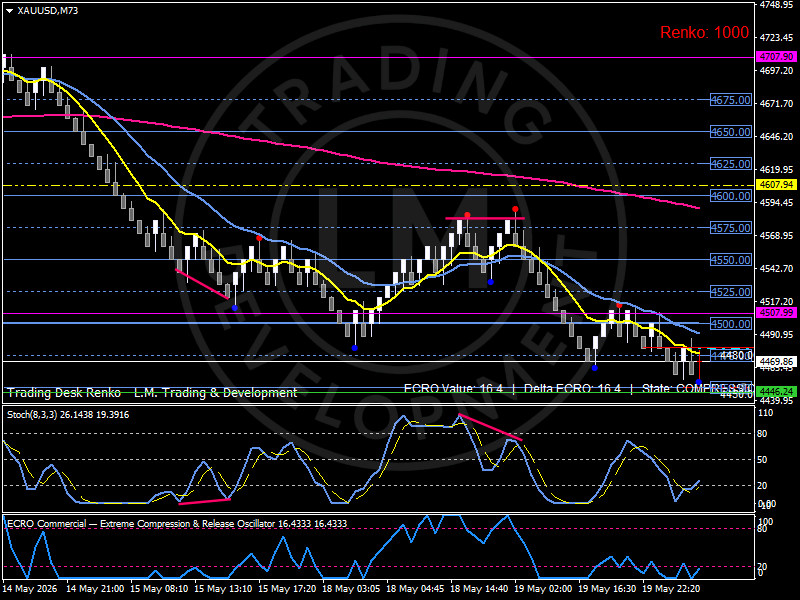Screen dimensions: 800x600
Task: Click the '19 May 02:00' time label
Action: 543,588
